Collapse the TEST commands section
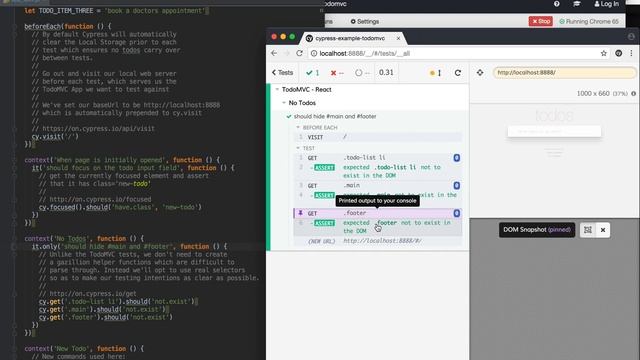Screen dimensions: 640x360 (305, 148)
